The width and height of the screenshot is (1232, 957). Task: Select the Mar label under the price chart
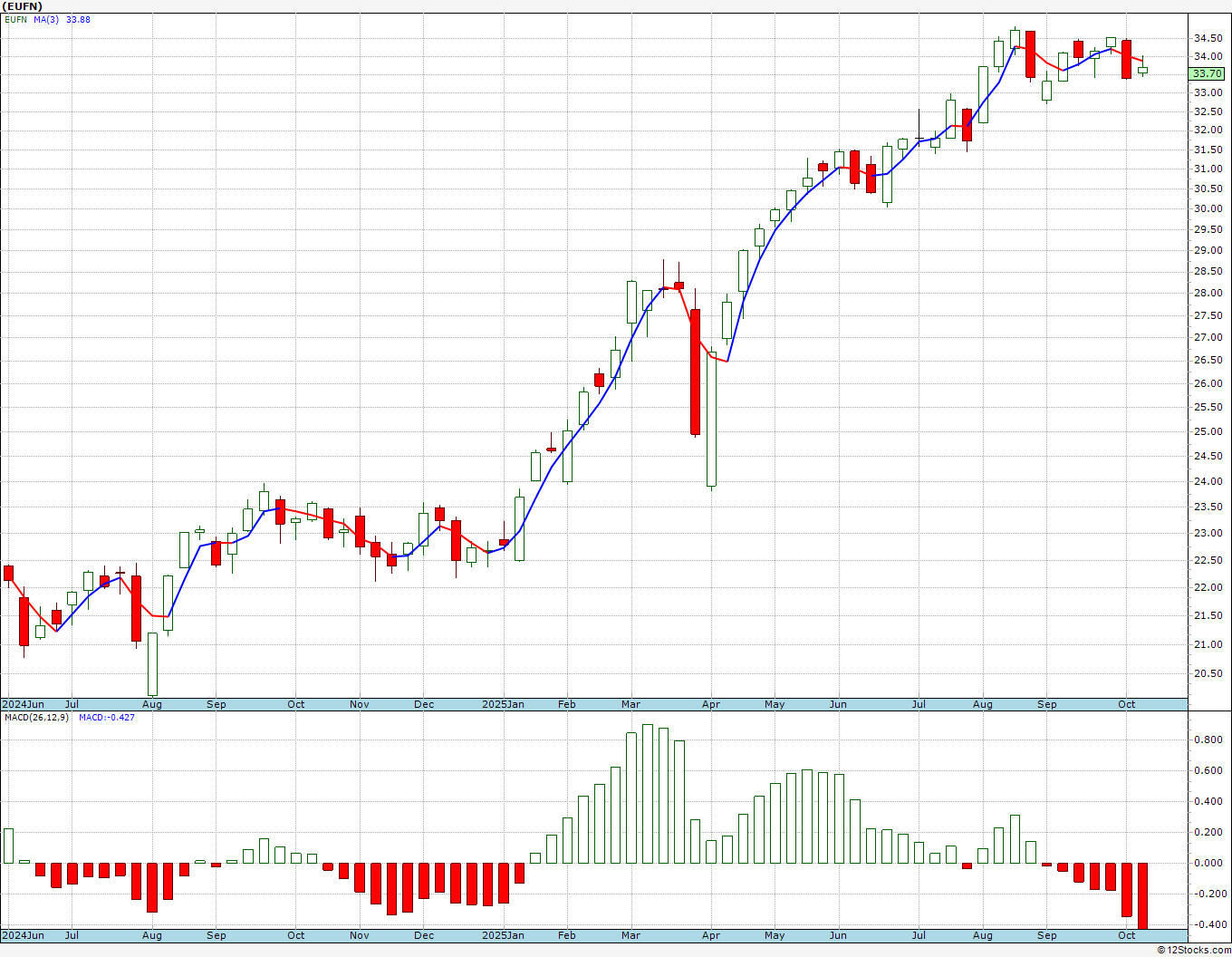tap(630, 704)
